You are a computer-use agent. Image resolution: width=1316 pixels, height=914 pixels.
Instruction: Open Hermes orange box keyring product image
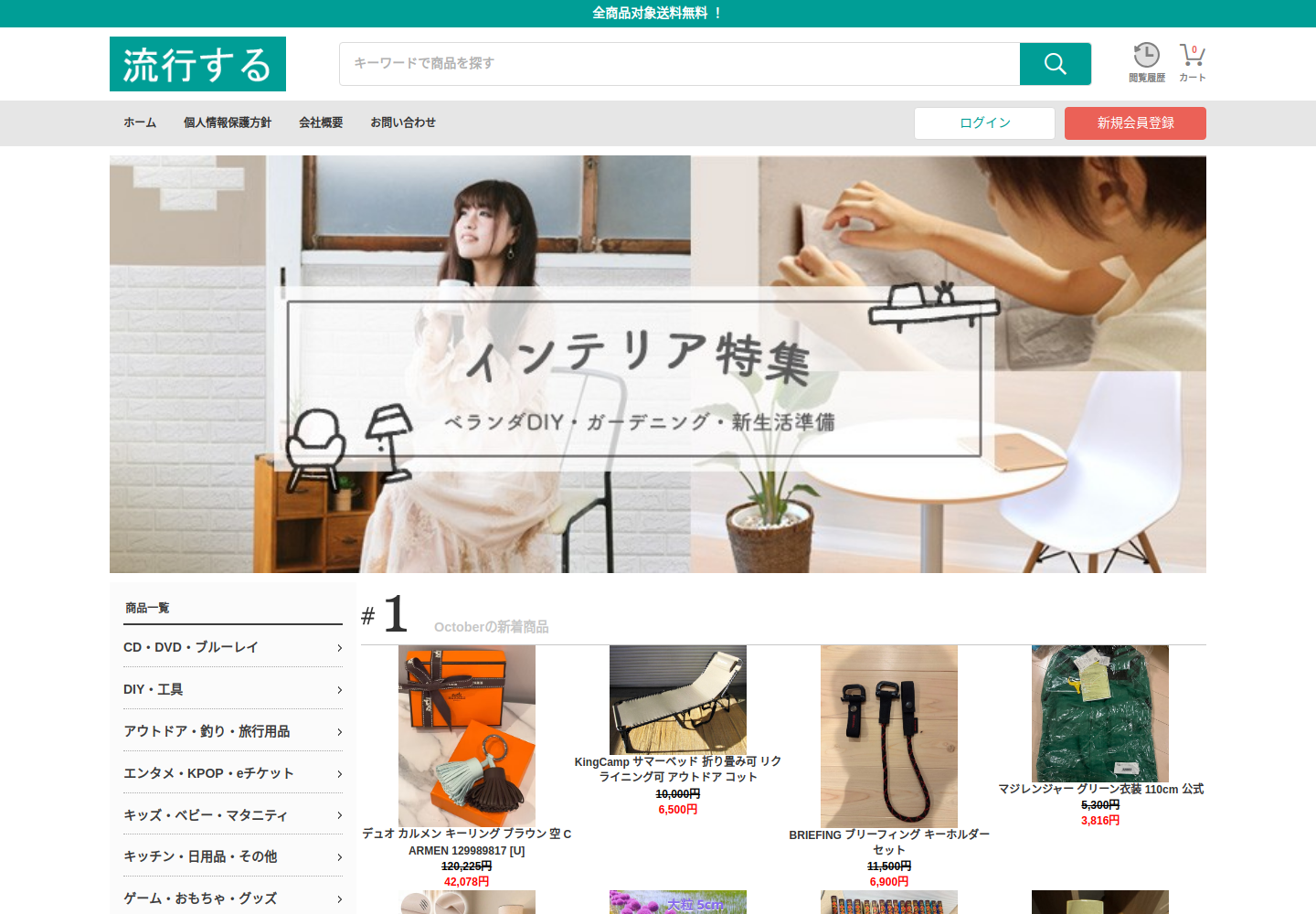click(x=467, y=736)
